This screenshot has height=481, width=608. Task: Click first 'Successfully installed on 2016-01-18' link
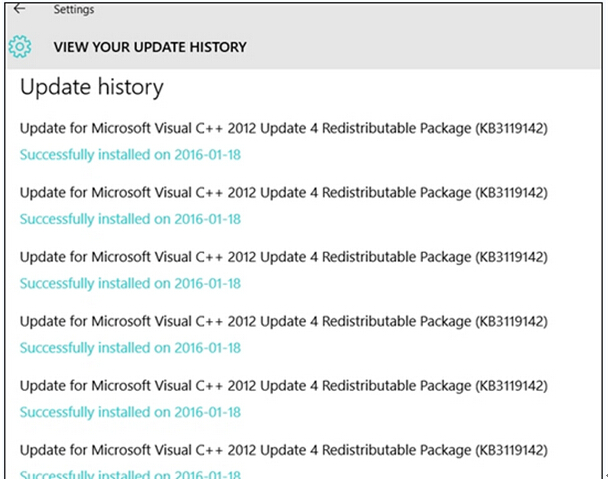(130, 155)
